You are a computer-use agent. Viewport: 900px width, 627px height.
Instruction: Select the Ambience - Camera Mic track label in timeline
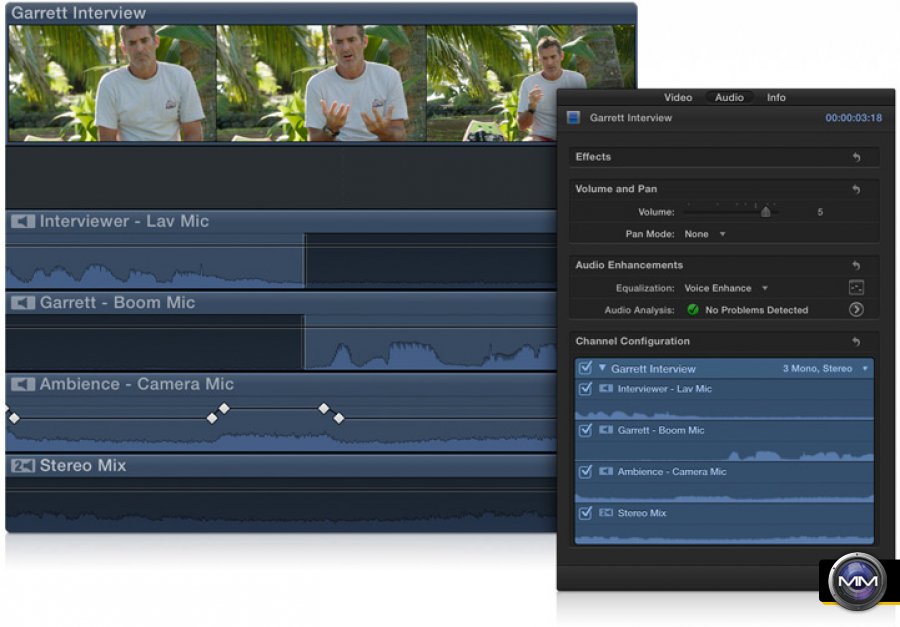click(137, 384)
